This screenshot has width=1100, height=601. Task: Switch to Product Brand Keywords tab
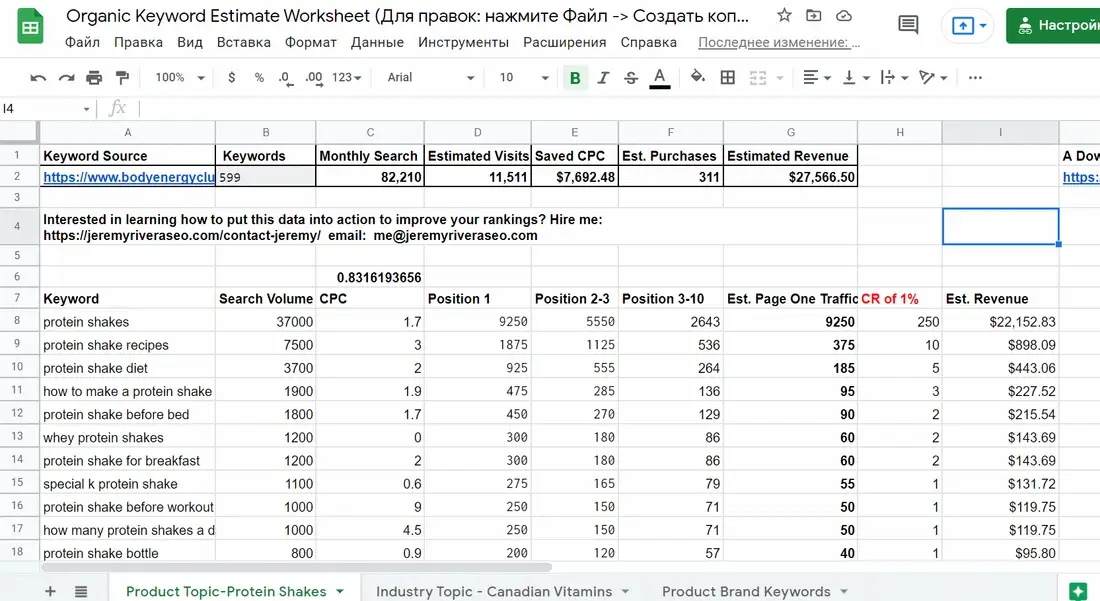(746, 591)
